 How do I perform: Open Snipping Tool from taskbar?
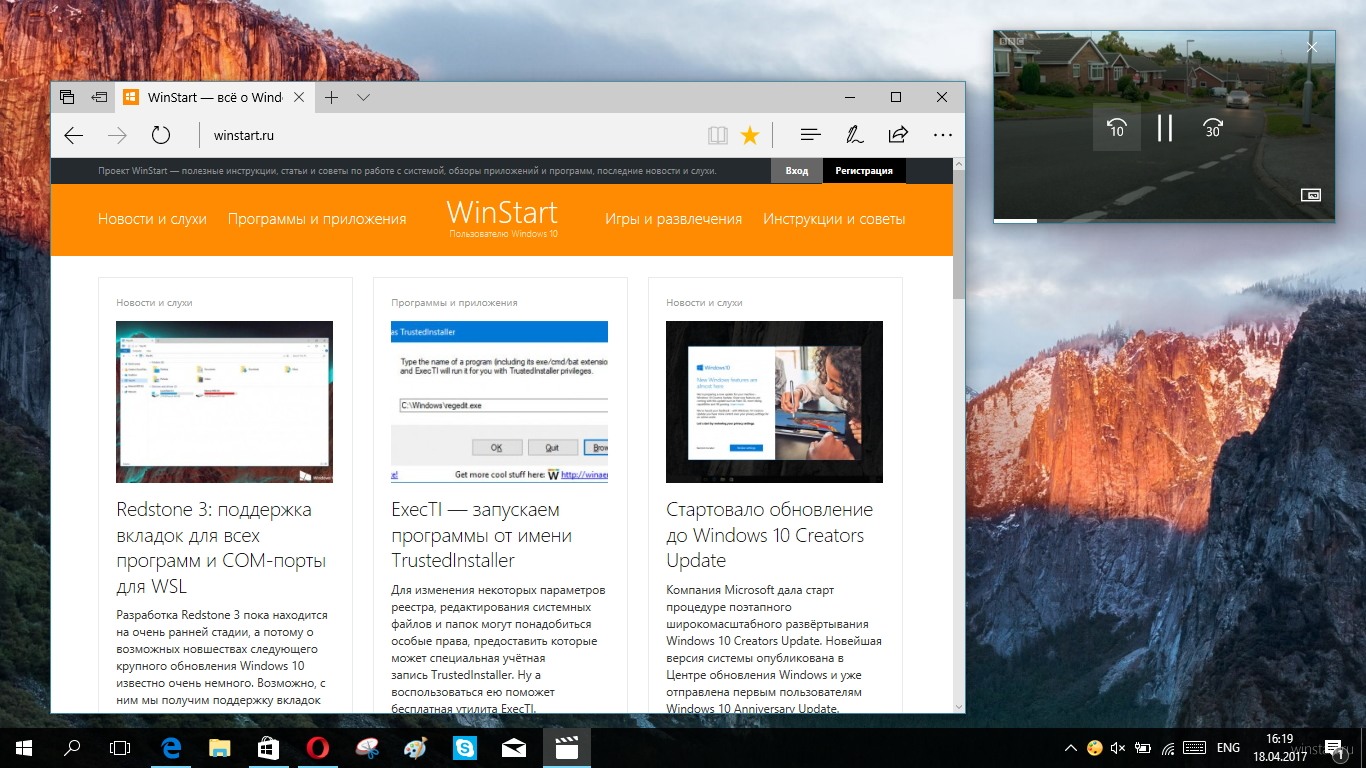pos(367,747)
